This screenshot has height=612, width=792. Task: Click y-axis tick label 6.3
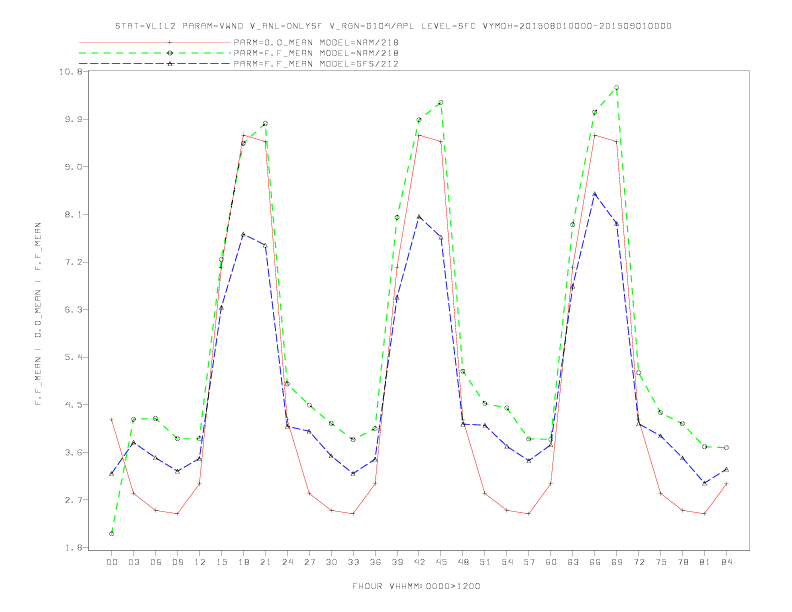73,310
